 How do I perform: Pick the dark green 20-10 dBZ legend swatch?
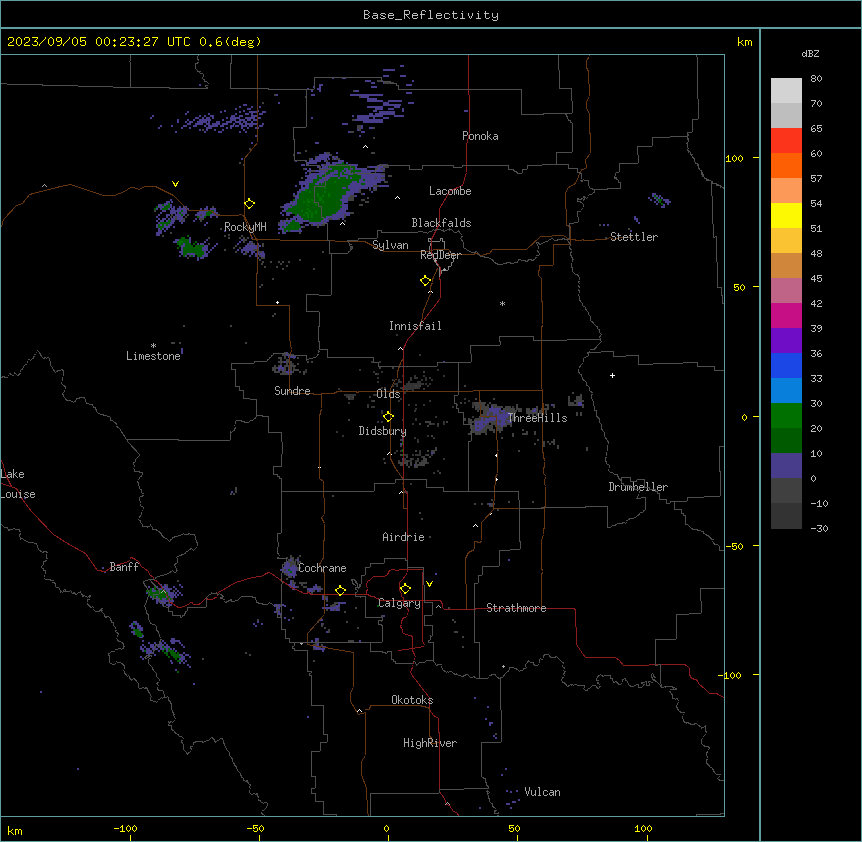786,441
